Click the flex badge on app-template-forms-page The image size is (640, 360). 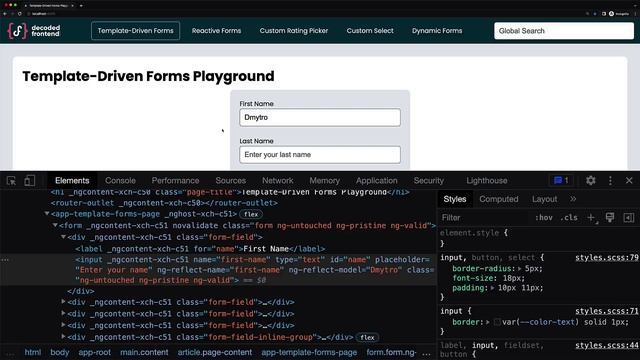(251, 214)
